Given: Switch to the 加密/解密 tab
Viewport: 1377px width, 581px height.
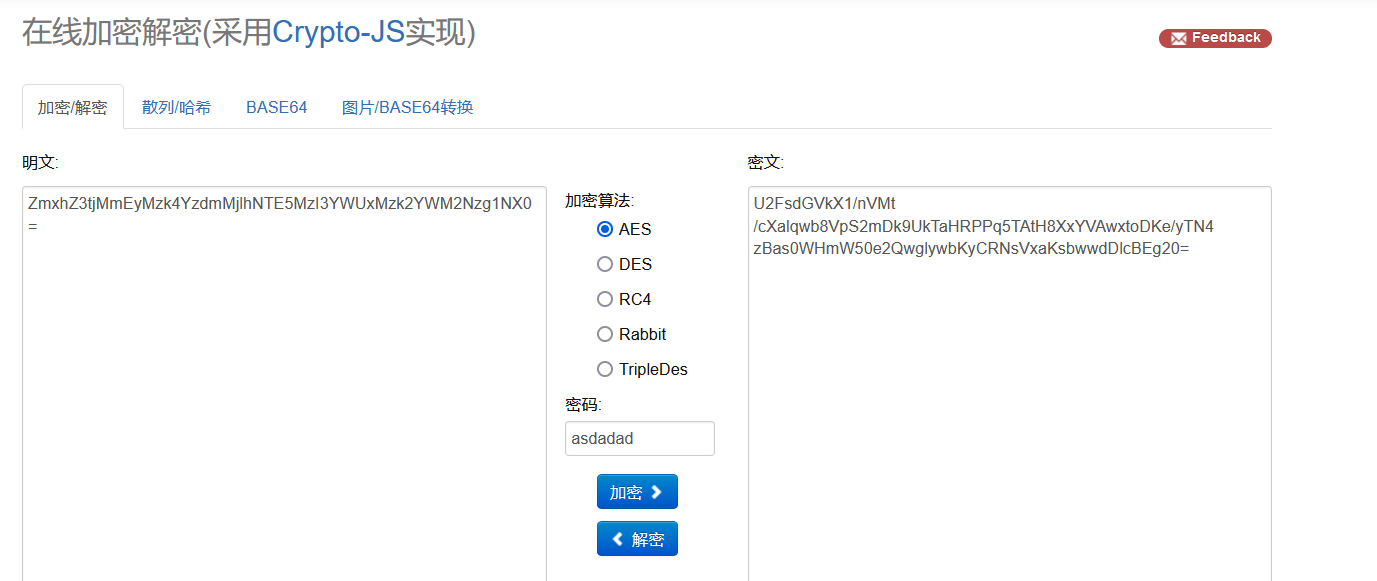Looking at the screenshot, I should point(73,107).
